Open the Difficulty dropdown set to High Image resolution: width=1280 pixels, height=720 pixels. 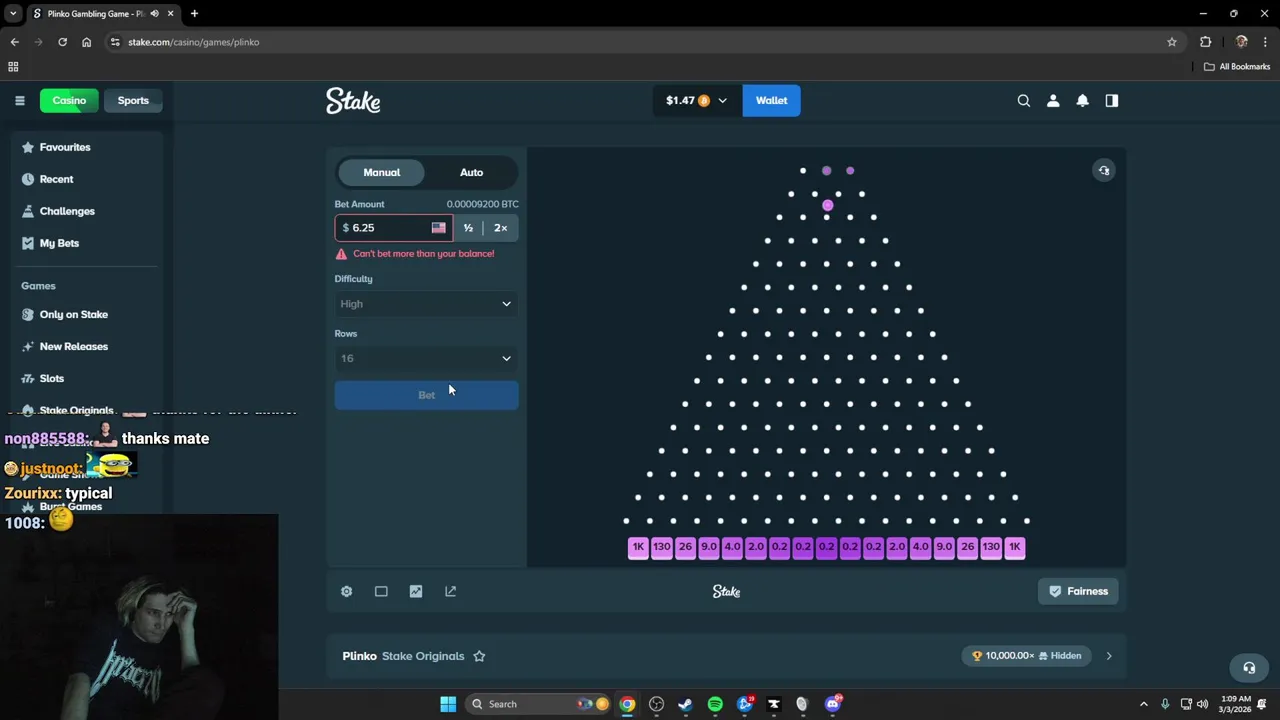(426, 304)
